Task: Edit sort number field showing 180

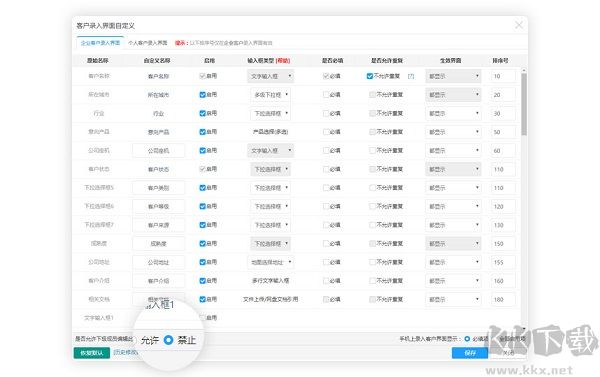Action: pos(503,299)
